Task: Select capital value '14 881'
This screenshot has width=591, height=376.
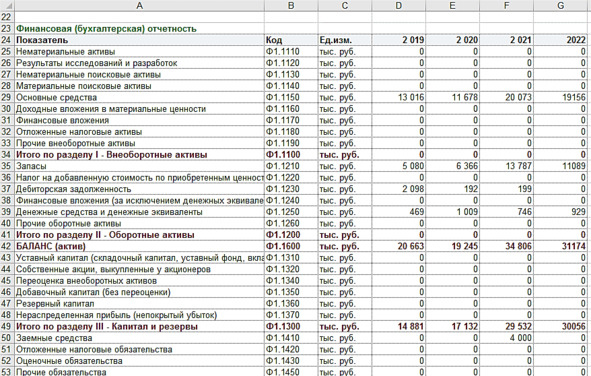Action: point(399,327)
